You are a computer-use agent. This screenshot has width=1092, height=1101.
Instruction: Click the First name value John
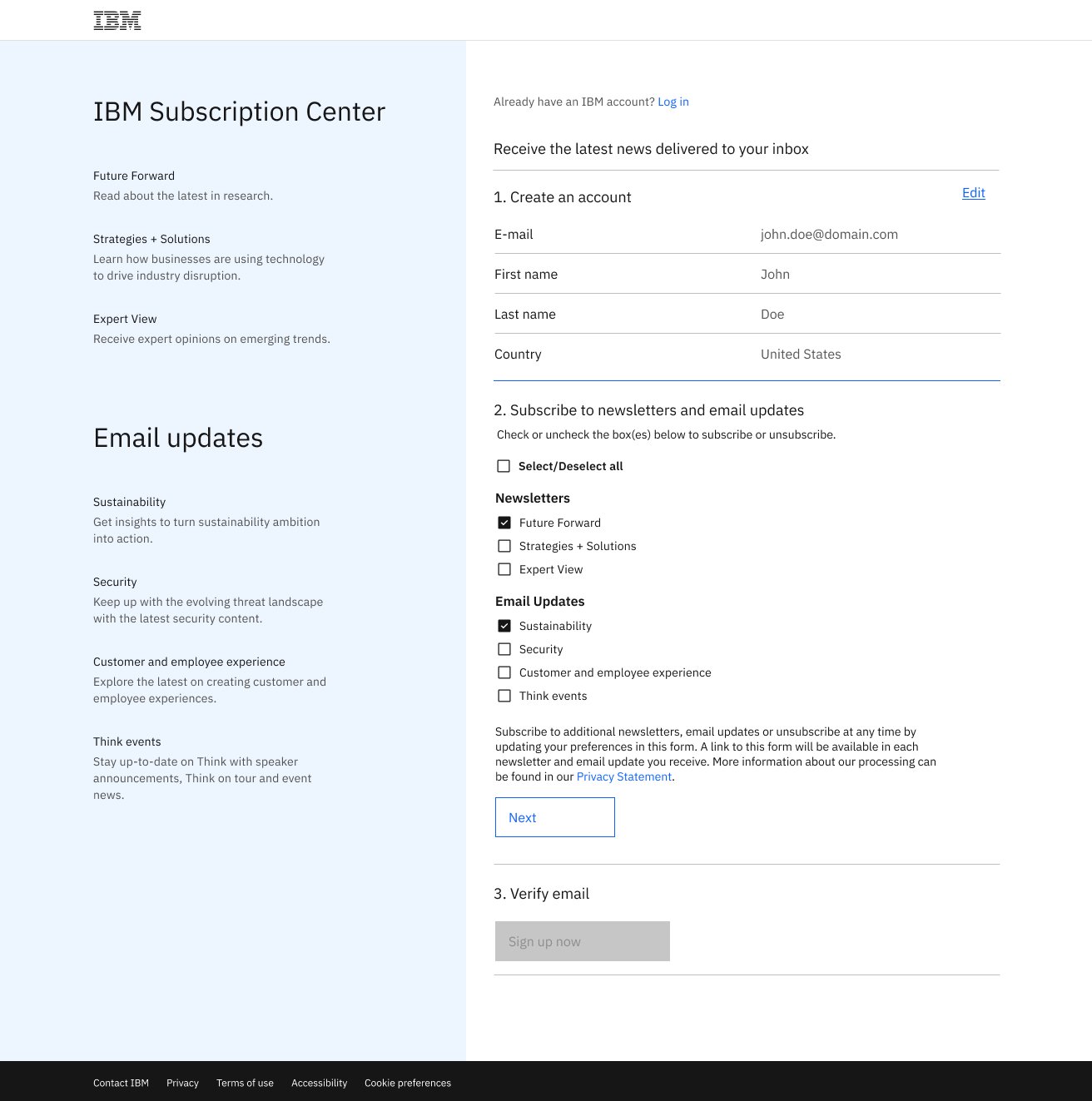[x=775, y=275]
